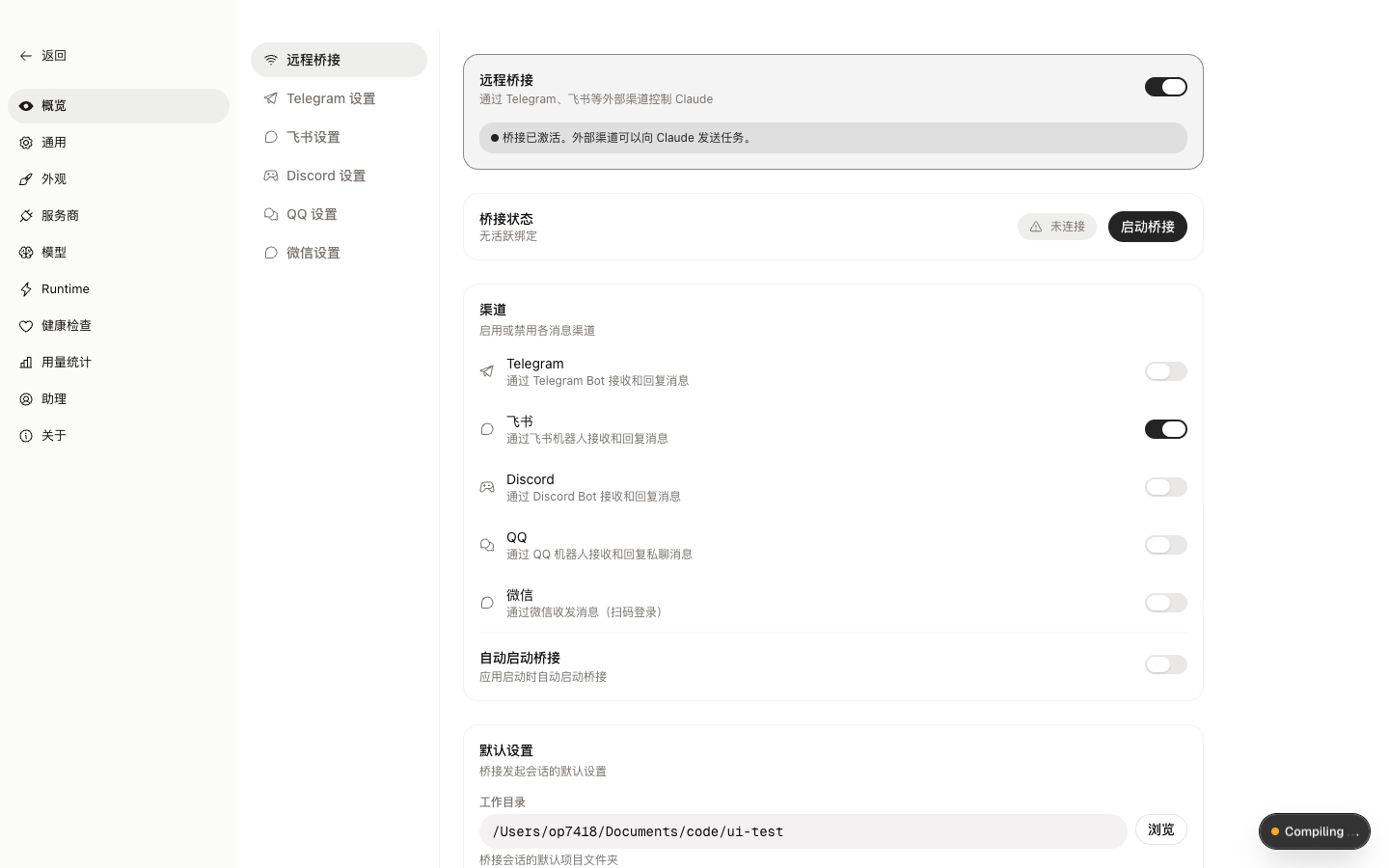Screen dimensions: 1389x868
Task: Open the 概览 settings section
Action: point(119,106)
